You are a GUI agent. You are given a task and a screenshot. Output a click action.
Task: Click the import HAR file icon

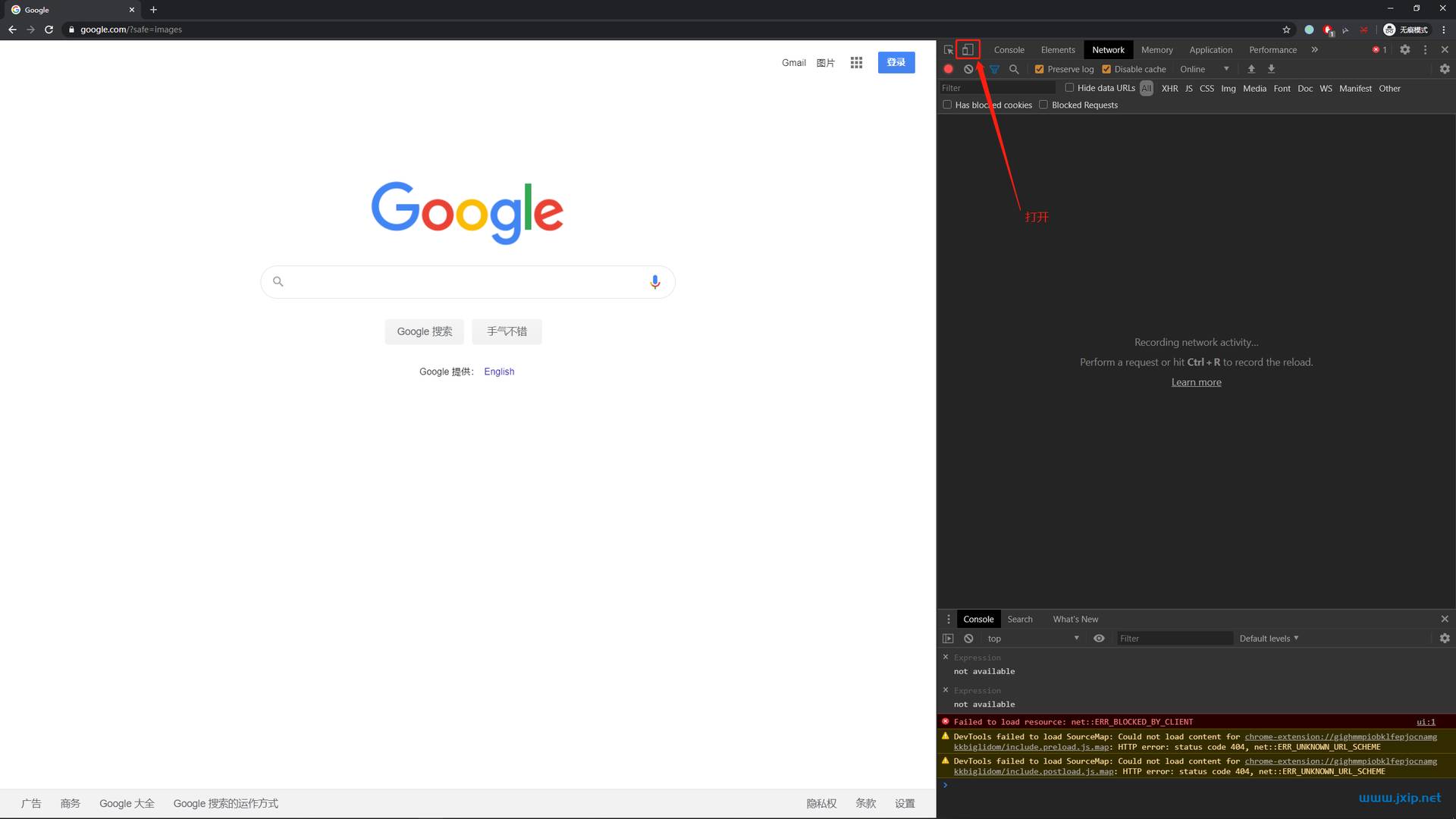click(x=1252, y=69)
